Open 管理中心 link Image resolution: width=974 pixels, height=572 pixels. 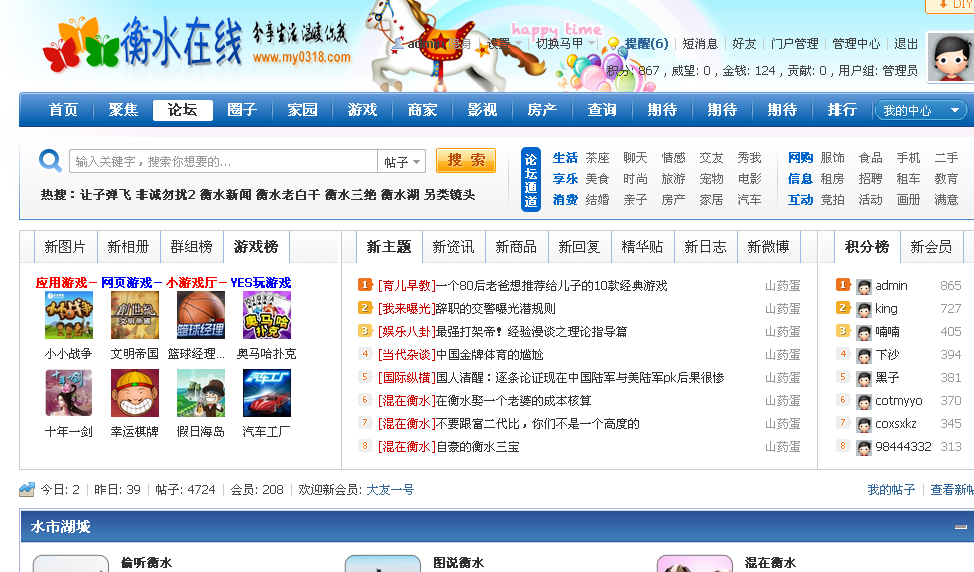coord(856,43)
